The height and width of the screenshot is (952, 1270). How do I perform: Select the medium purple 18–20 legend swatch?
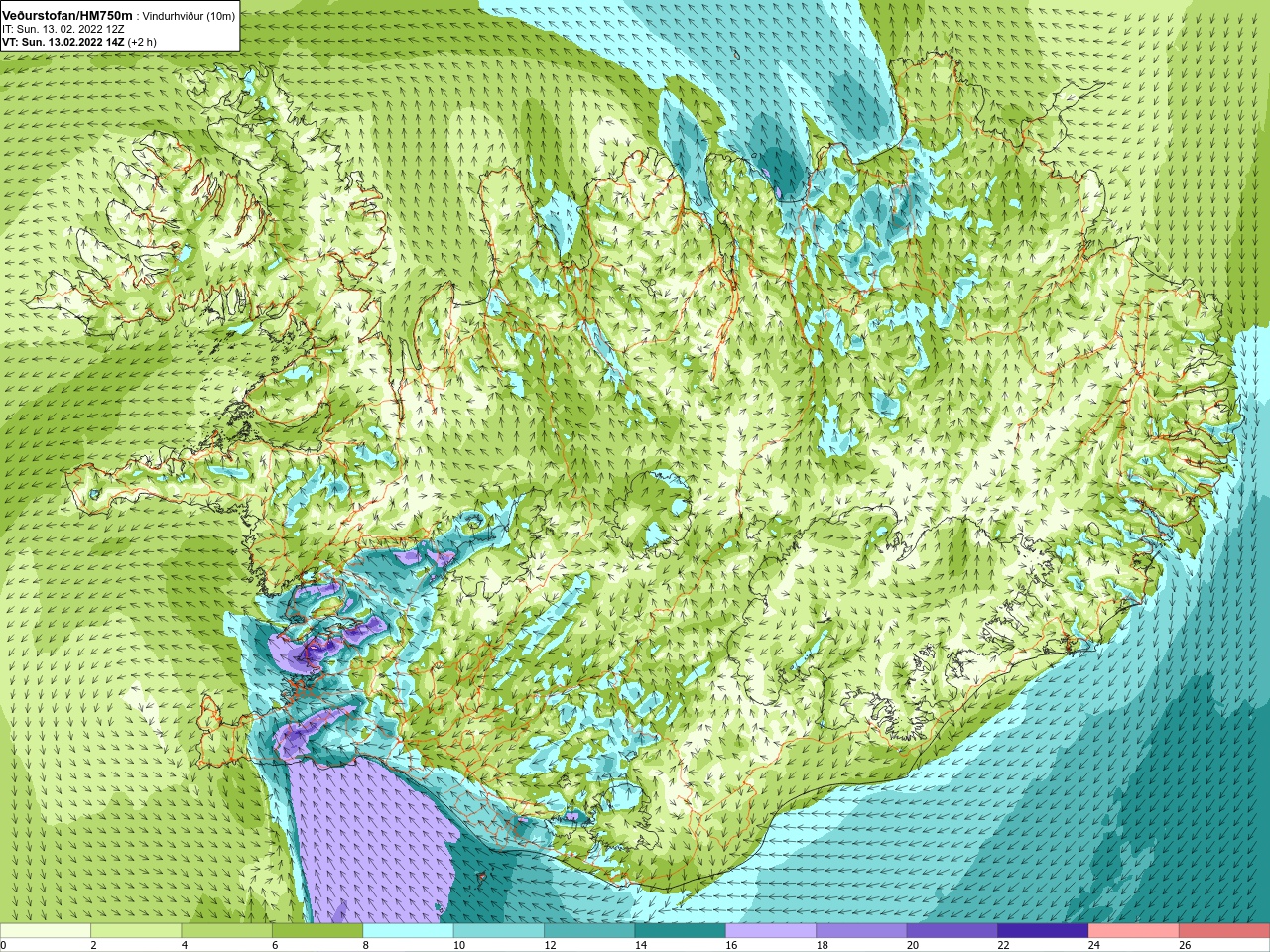861,931
